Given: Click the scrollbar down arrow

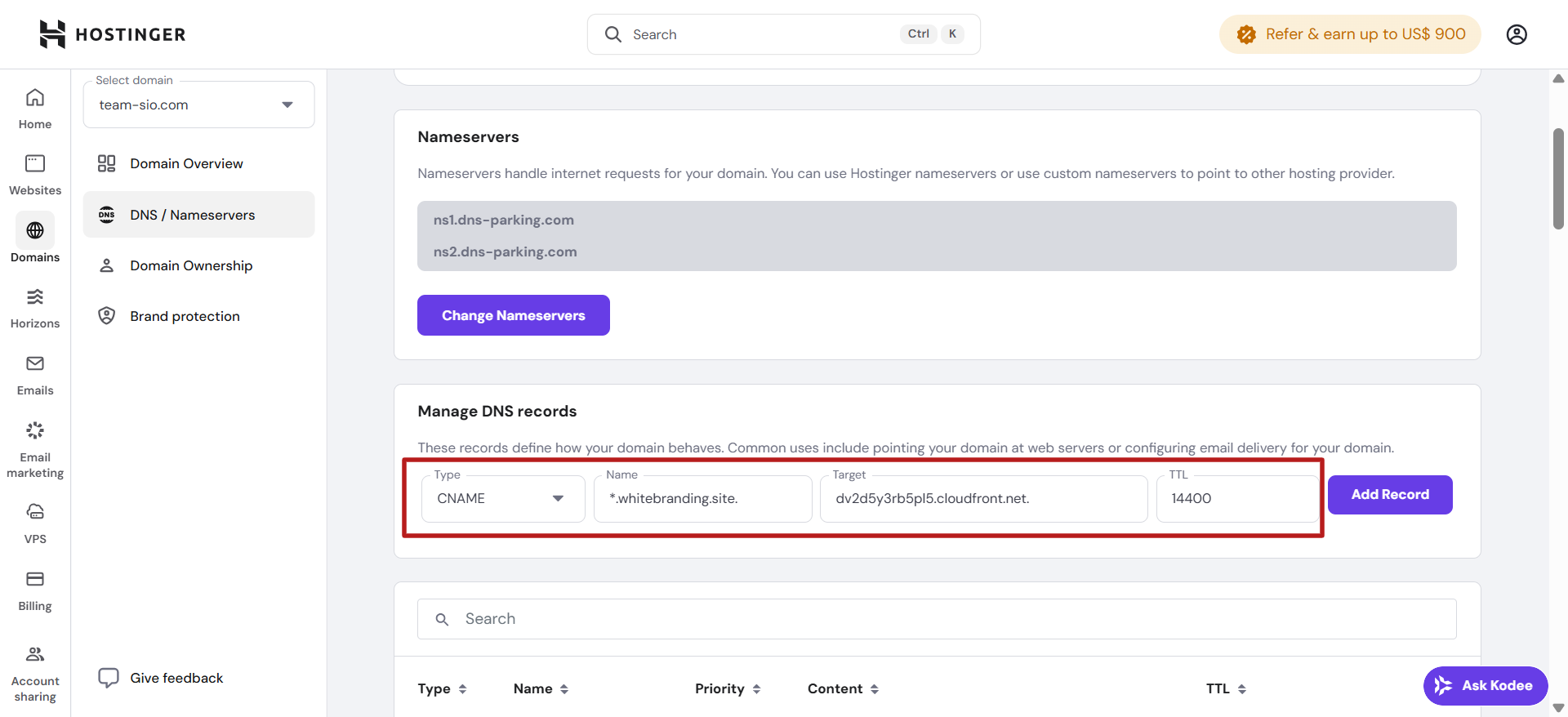Looking at the screenshot, I should coord(1558,708).
